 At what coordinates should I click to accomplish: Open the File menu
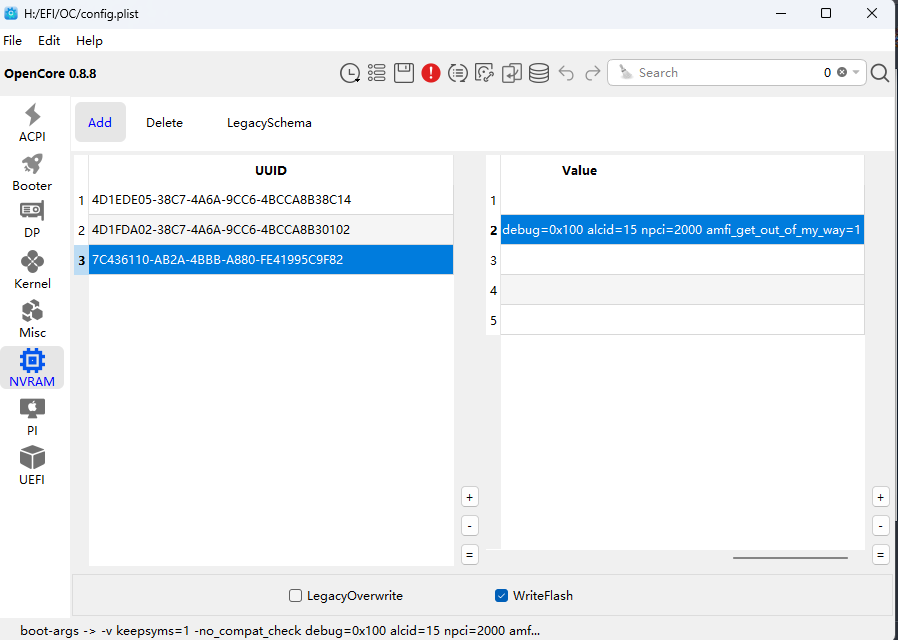coord(12,41)
